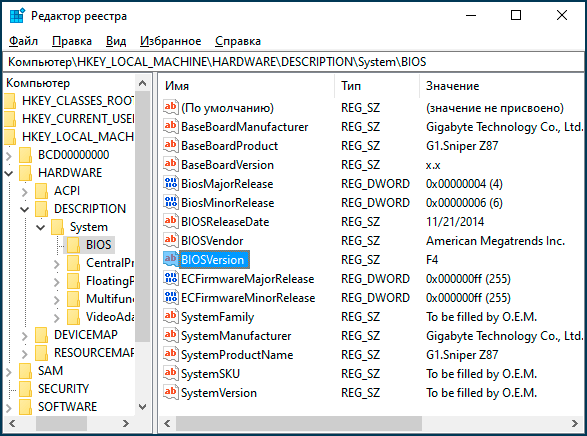Screen dimensions: 587x436
Task: Click the tree pane horizontal scroll right arrow
Action: [x=126, y=423]
